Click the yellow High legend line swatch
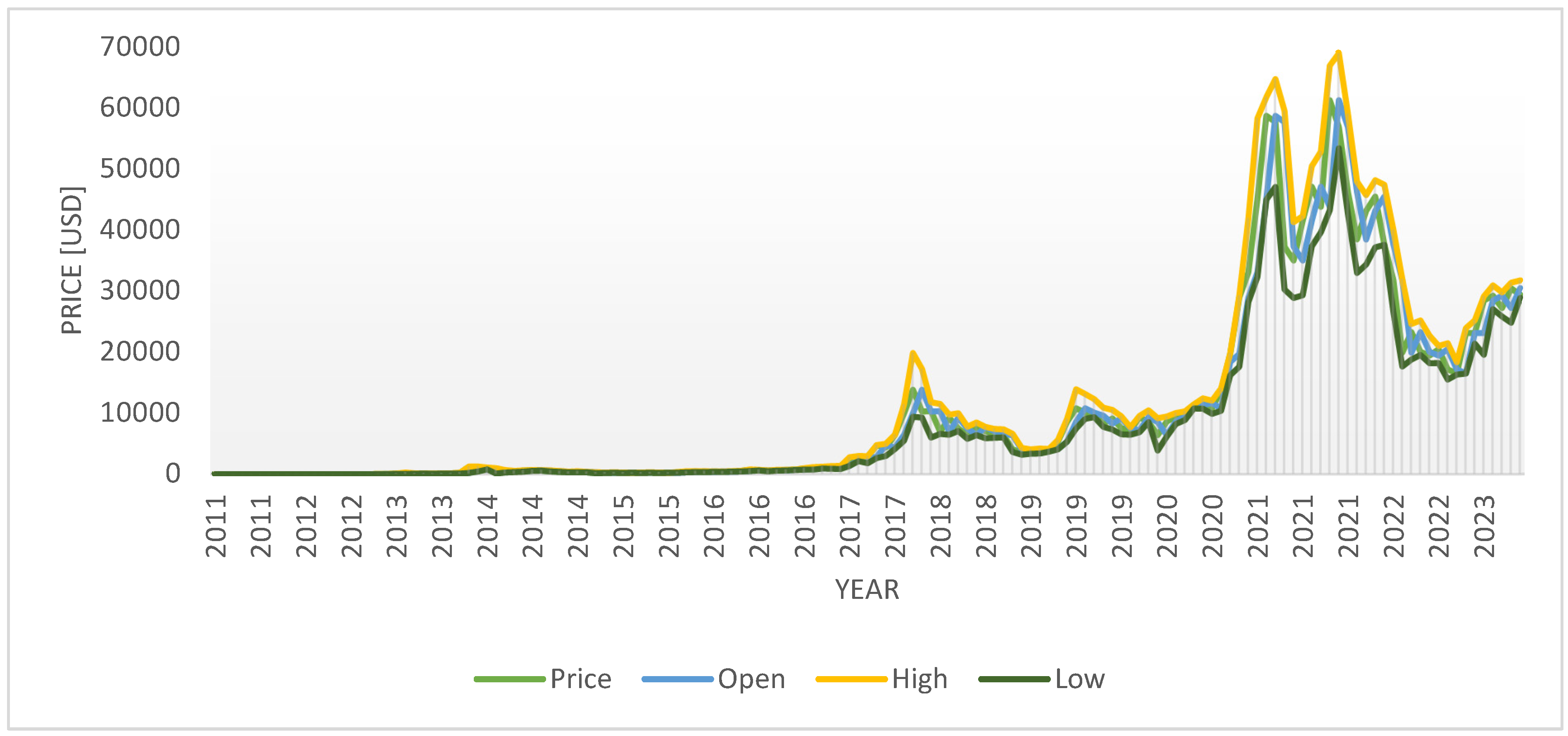This screenshot has height=736, width=1568. 852,679
